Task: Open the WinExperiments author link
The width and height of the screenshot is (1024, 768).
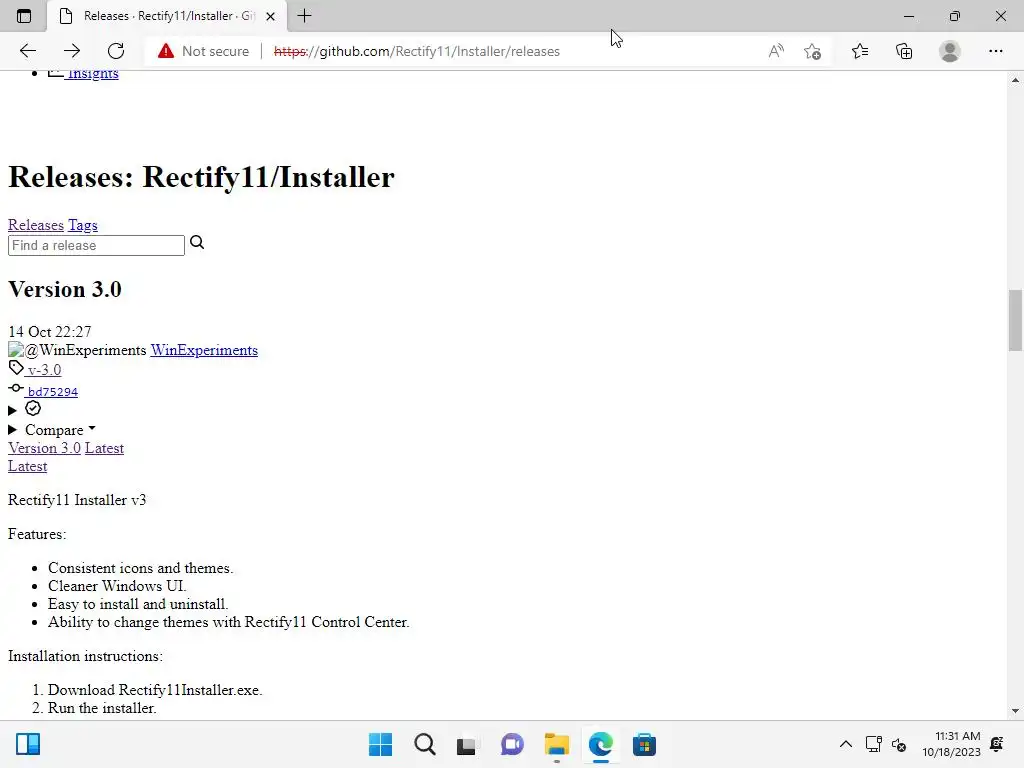Action: tap(204, 350)
